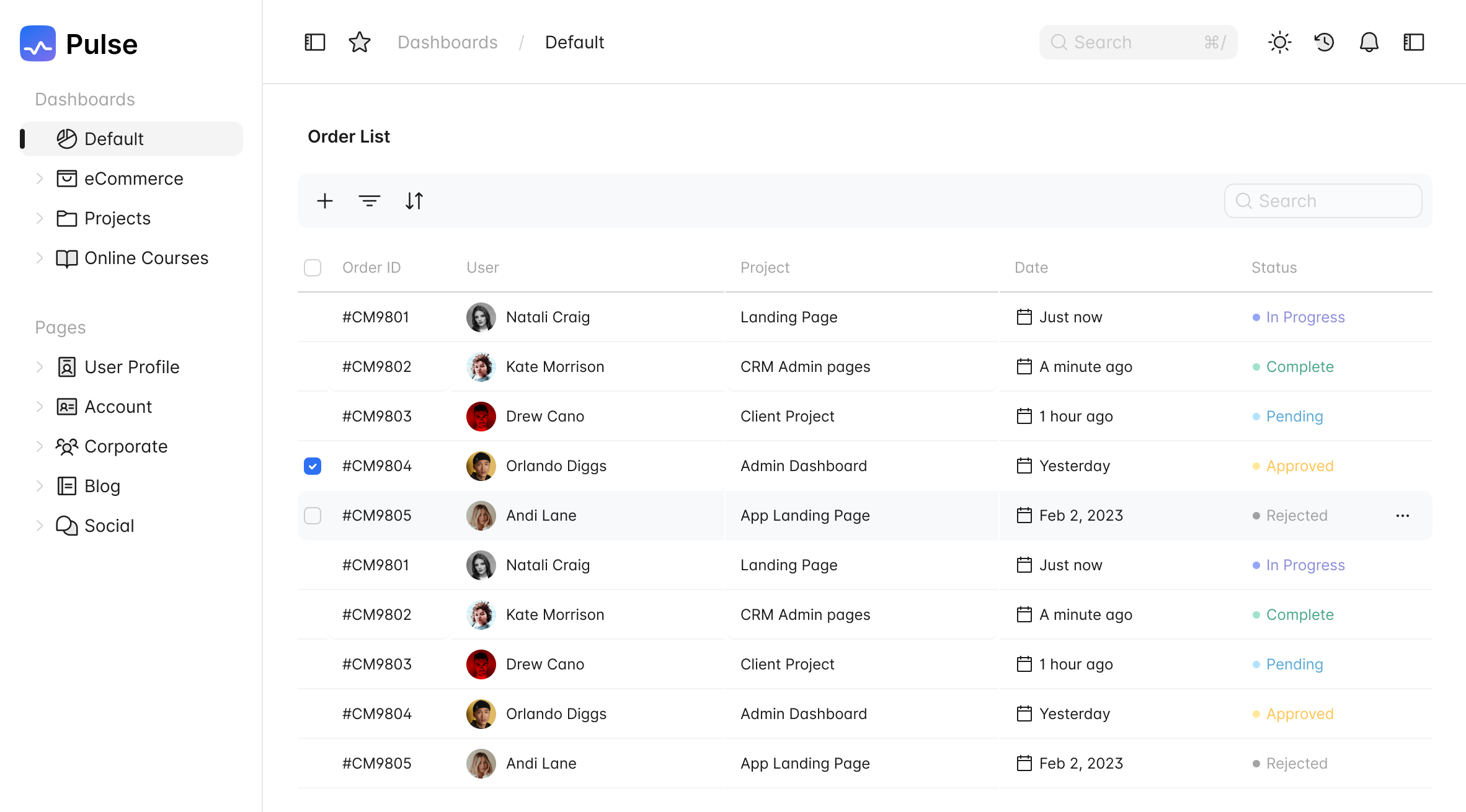Check the checkbox for order #CM9805
Screen dimensions: 1466x812
tap(313, 515)
